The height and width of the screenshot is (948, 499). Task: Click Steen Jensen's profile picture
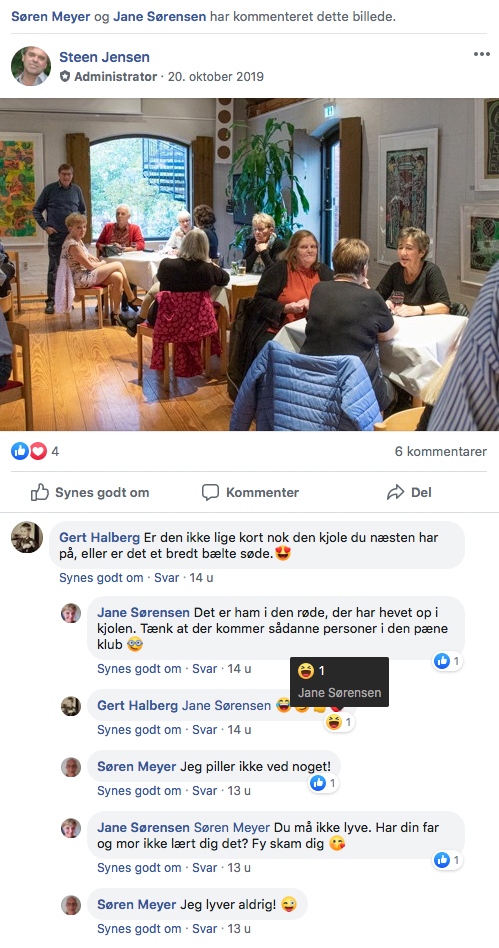click(x=30, y=66)
